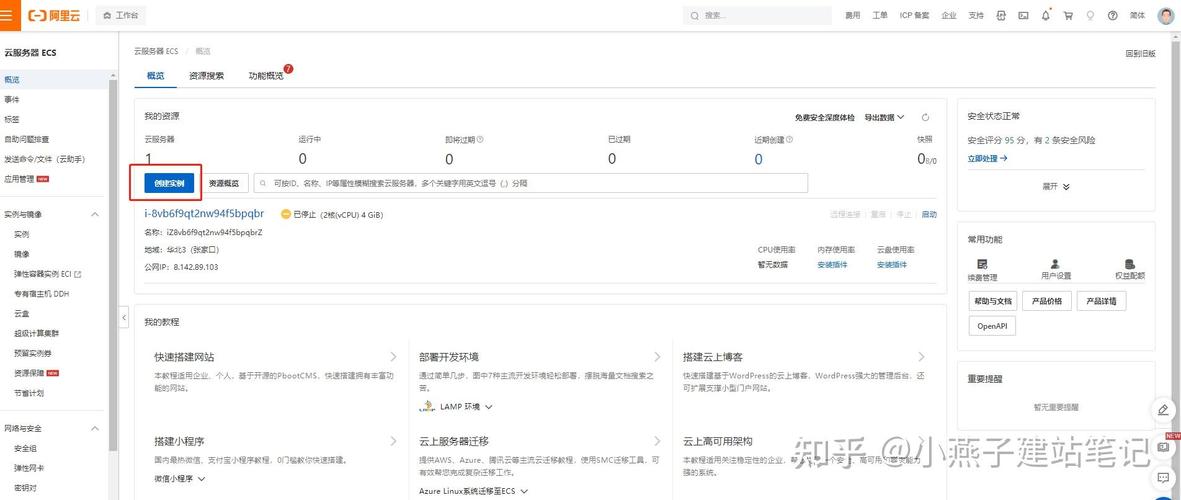Open 导出数据 dropdown

[884, 117]
